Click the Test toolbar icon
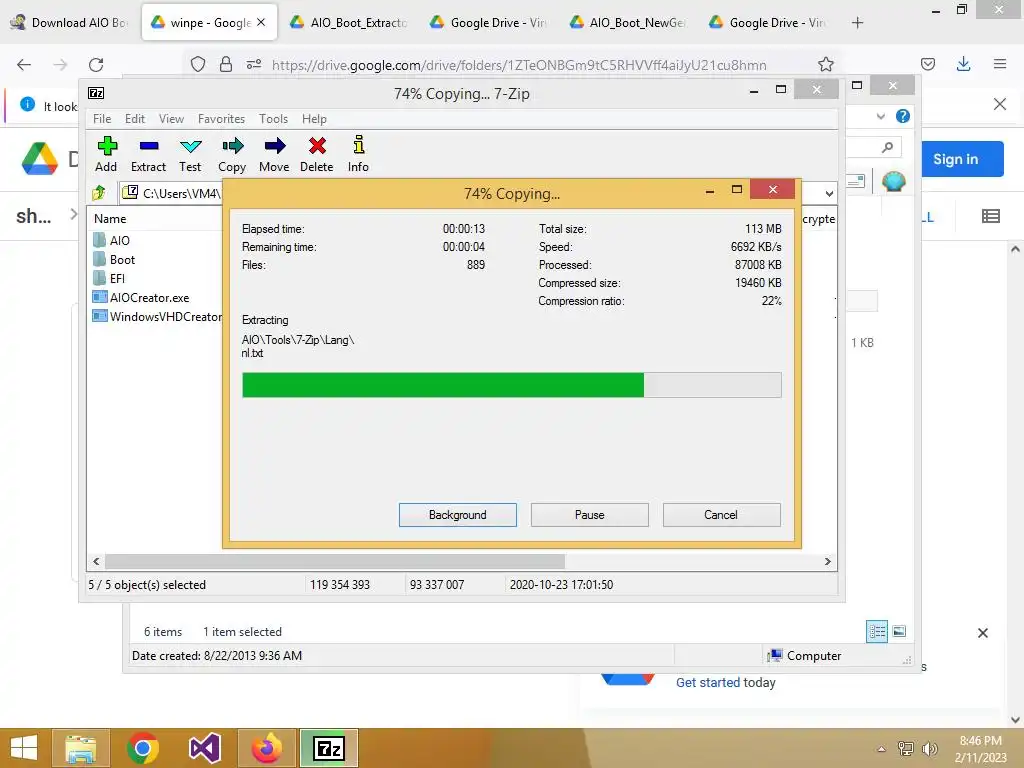 pyautogui.click(x=190, y=154)
